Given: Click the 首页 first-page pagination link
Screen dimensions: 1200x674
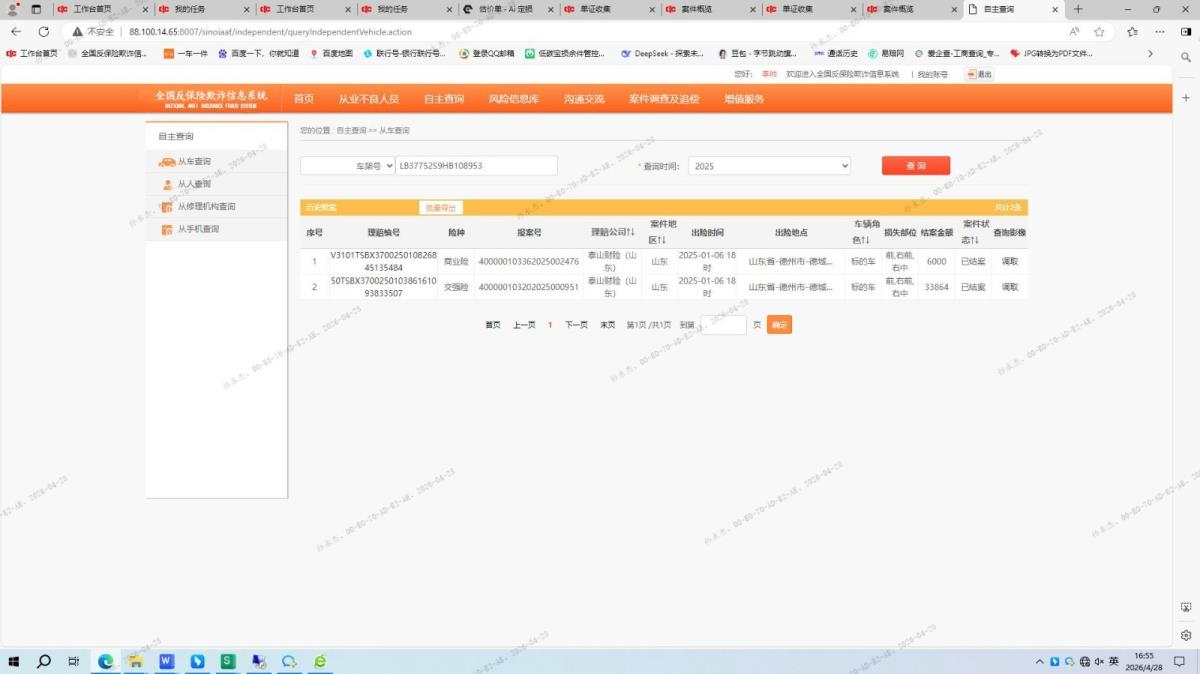Looking at the screenshot, I should [x=493, y=325].
